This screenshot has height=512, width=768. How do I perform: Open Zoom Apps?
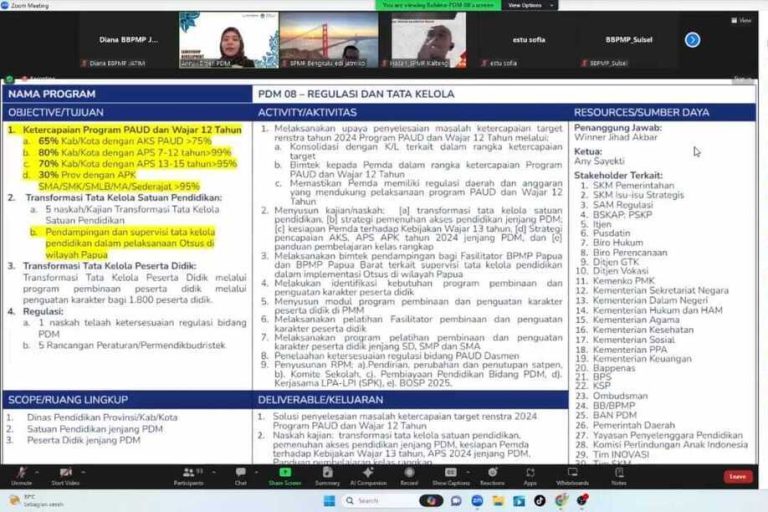point(530,475)
